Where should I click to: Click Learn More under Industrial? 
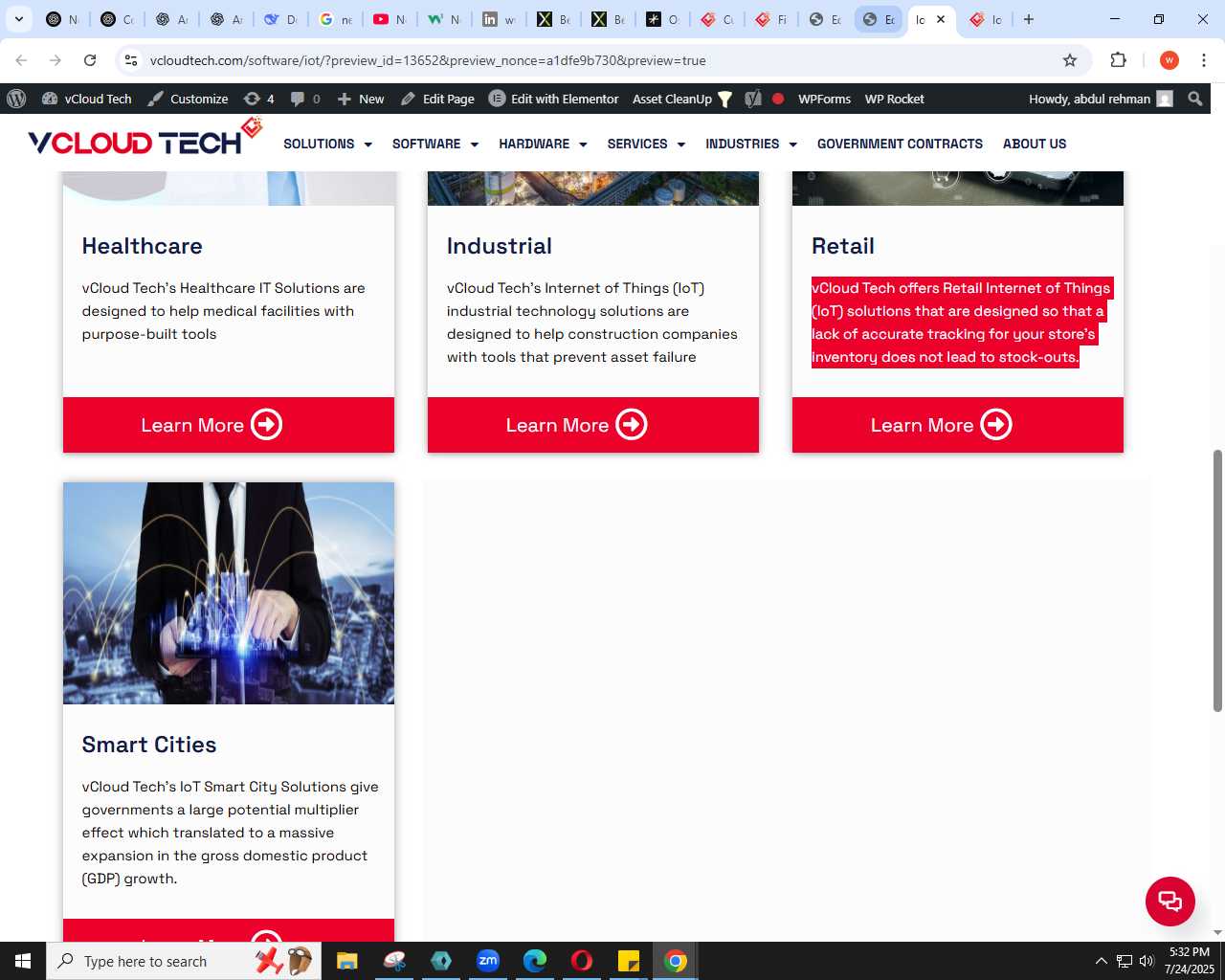click(x=593, y=425)
